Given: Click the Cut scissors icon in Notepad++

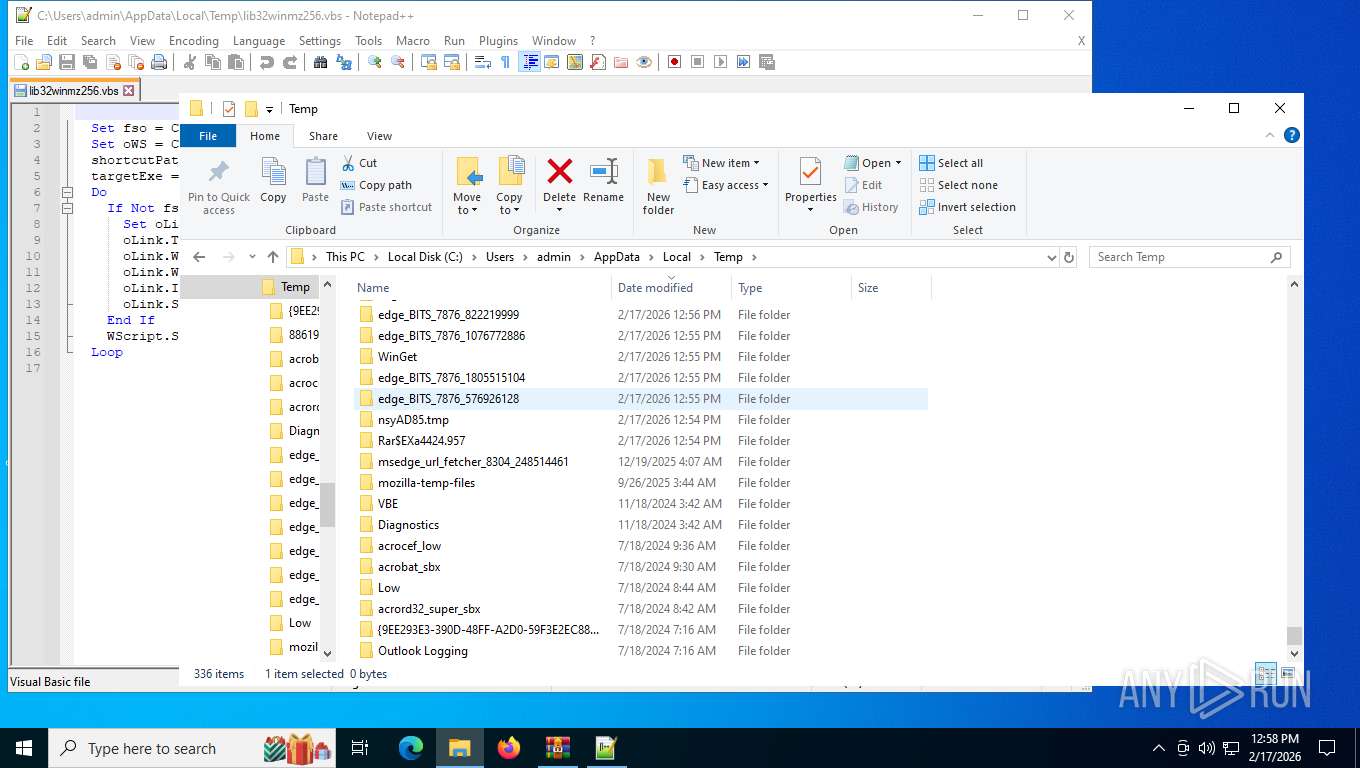Looking at the screenshot, I should pos(189,62).
